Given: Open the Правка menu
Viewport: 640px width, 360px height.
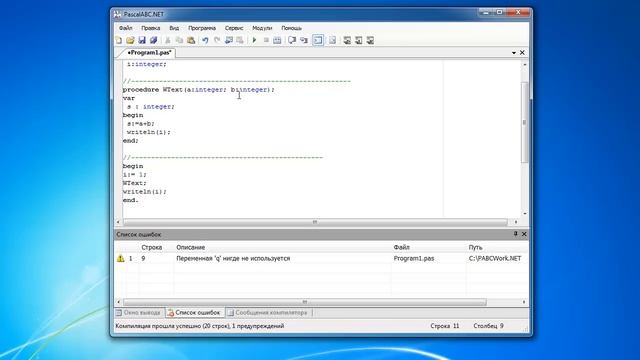Looking at the screenshot, I should click(151, 28).
